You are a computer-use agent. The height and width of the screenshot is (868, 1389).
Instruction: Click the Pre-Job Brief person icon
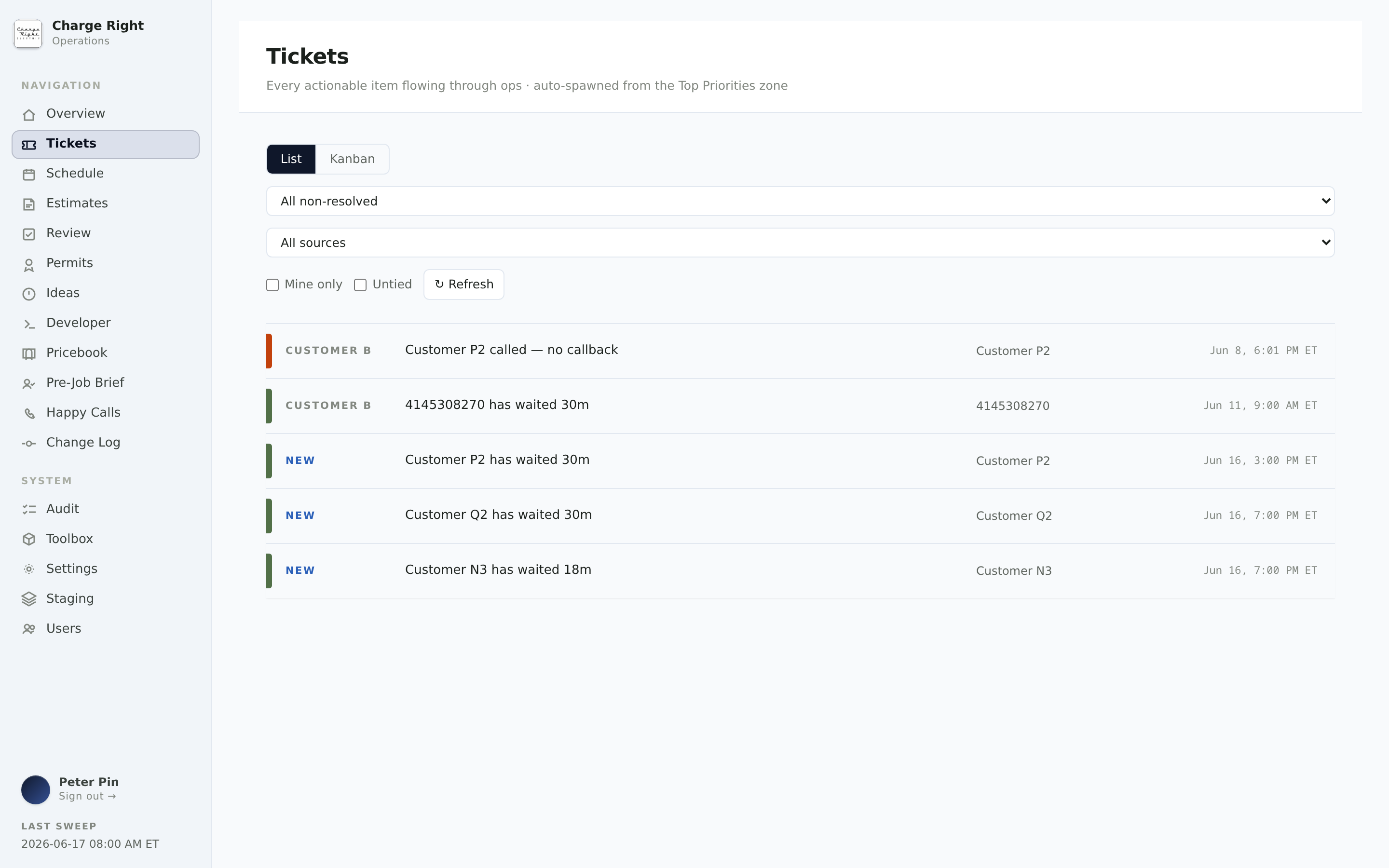pyautogui.click(x=29, y=383)
